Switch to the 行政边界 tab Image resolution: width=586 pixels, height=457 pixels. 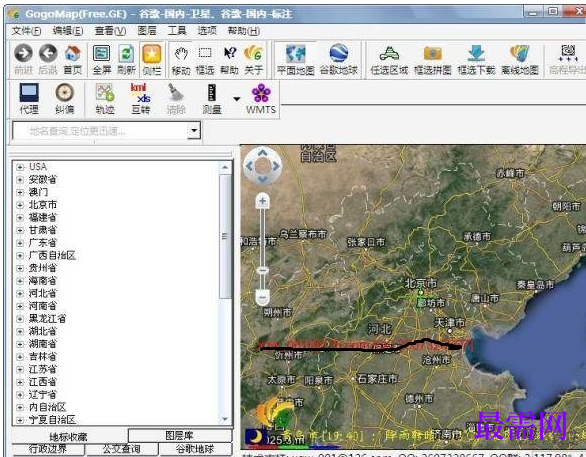click(48, 449)
